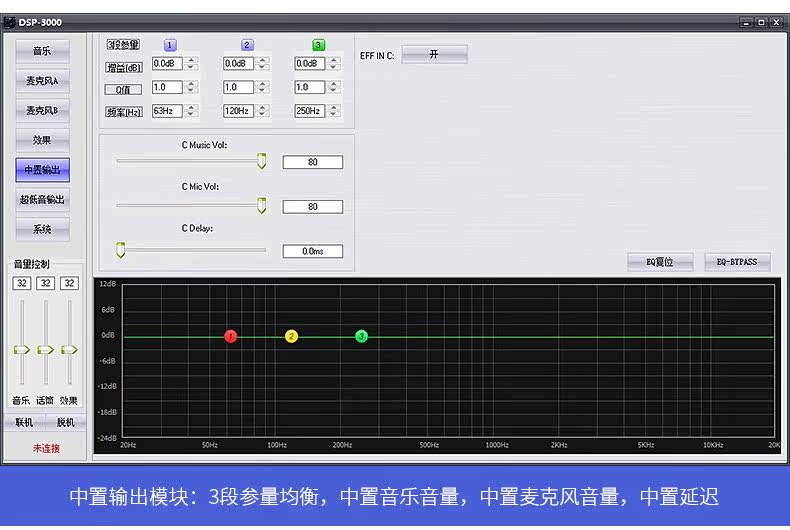Click the 脱机 offline button
The image size is (790, 530).
65,422
